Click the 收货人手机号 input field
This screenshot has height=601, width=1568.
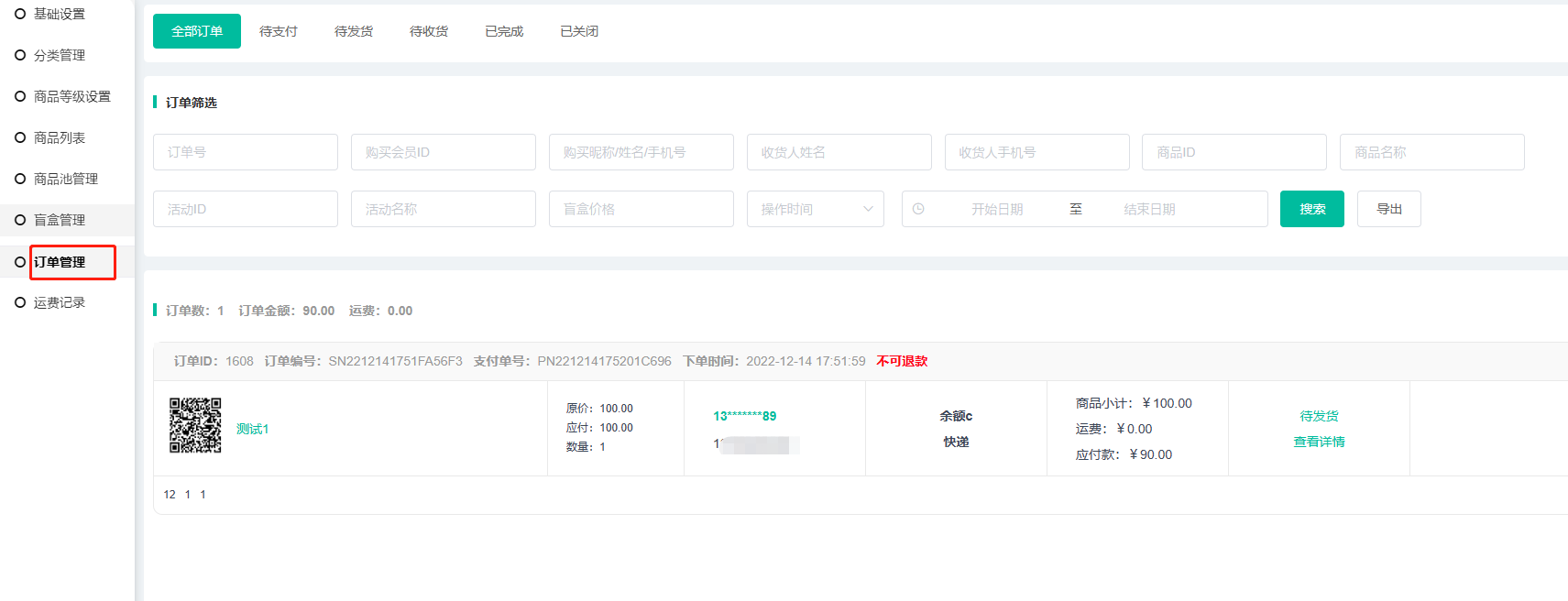(x=1036, y=152)
